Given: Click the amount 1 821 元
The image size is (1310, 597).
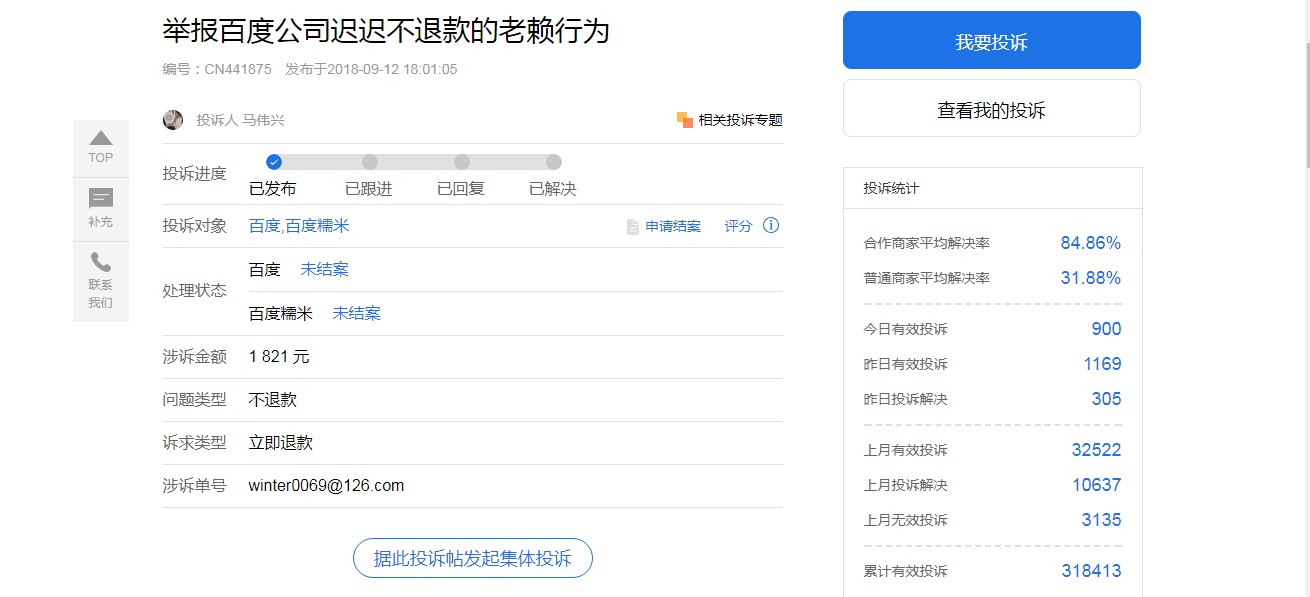Looking at the screenshot, I should (279, 357).
